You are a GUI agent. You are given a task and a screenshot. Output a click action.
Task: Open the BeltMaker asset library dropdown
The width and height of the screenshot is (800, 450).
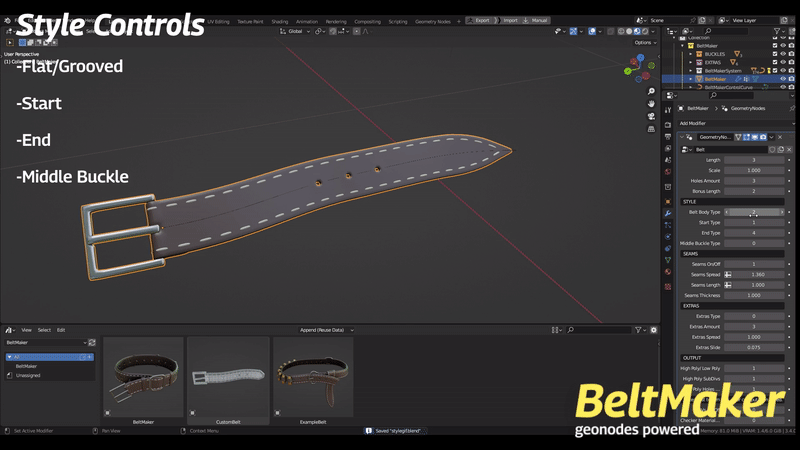(x=46, y=342)
